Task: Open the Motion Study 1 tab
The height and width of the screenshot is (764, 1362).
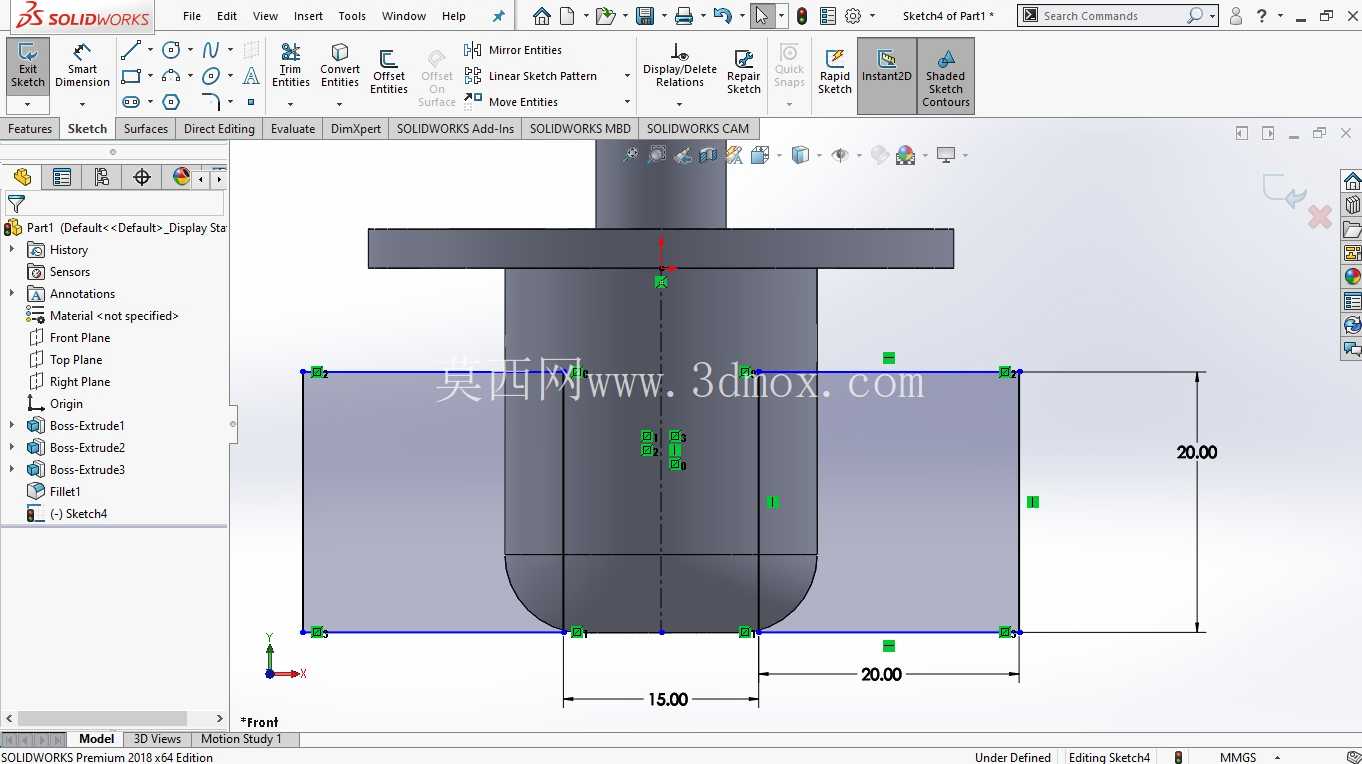Action: (x=241, y=739)
